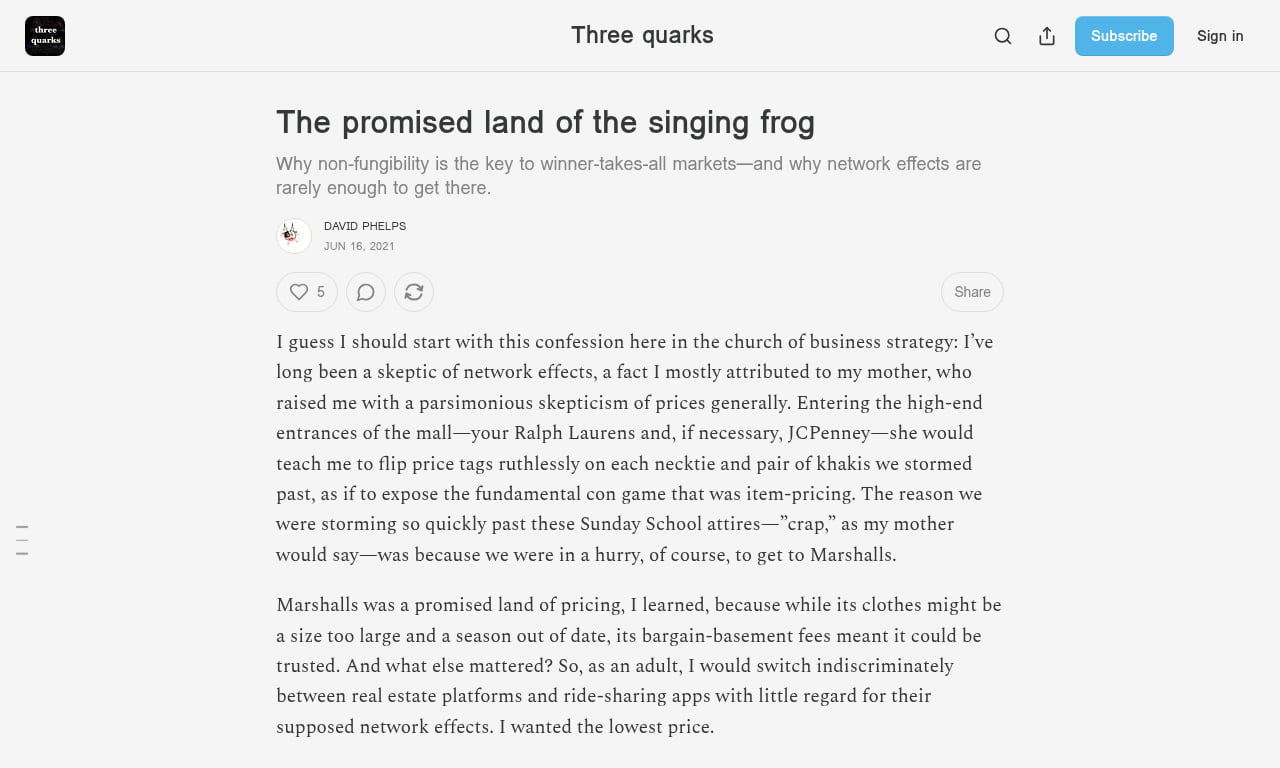Click the search magnifier icon

coord(1003,36)
